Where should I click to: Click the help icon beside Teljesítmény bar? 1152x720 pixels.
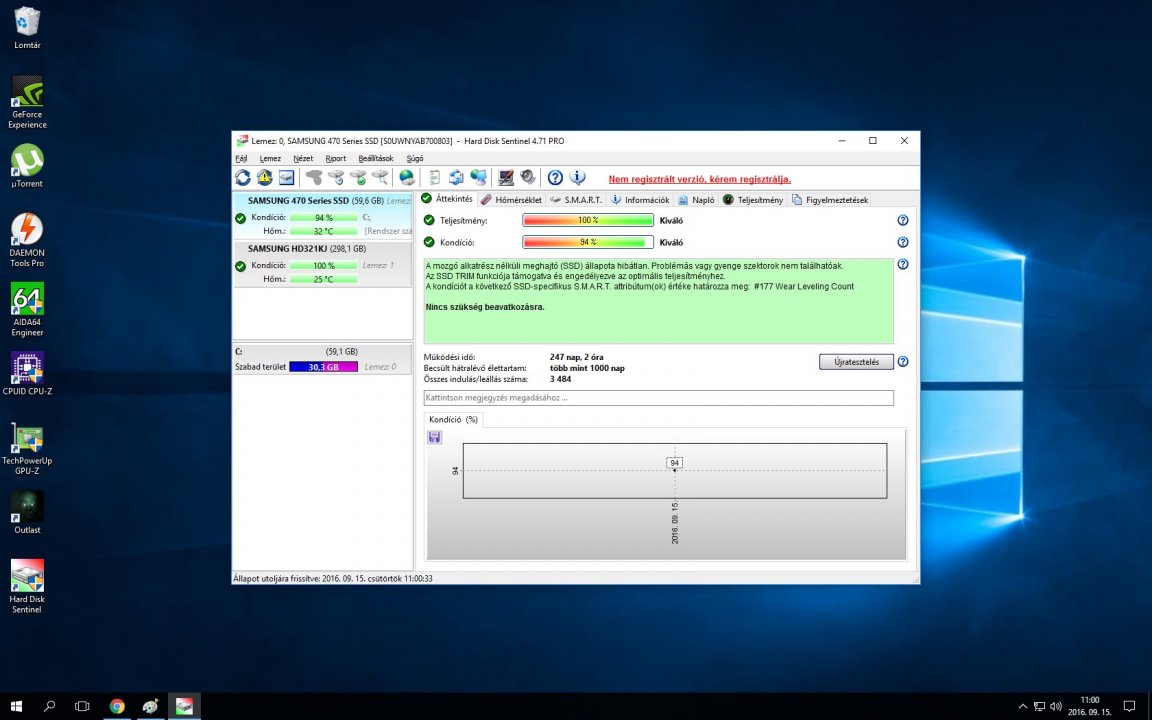click(x=903, y=220)
